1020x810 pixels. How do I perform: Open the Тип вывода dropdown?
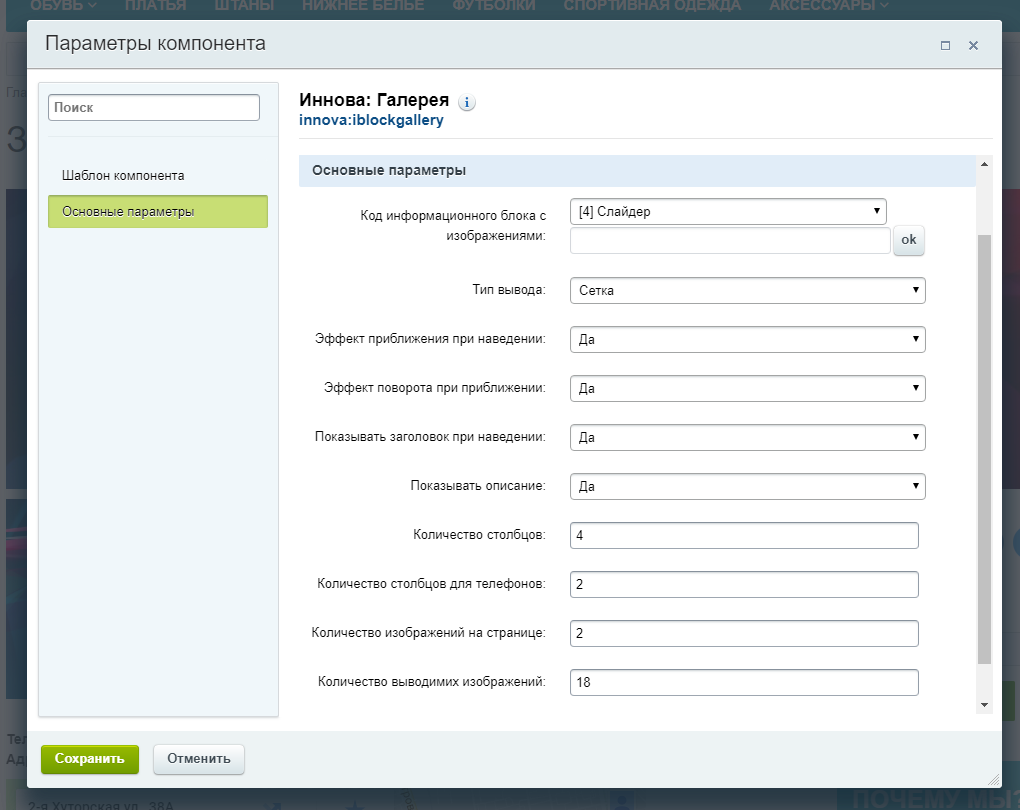pyautogui.click(x=747, y=290)
